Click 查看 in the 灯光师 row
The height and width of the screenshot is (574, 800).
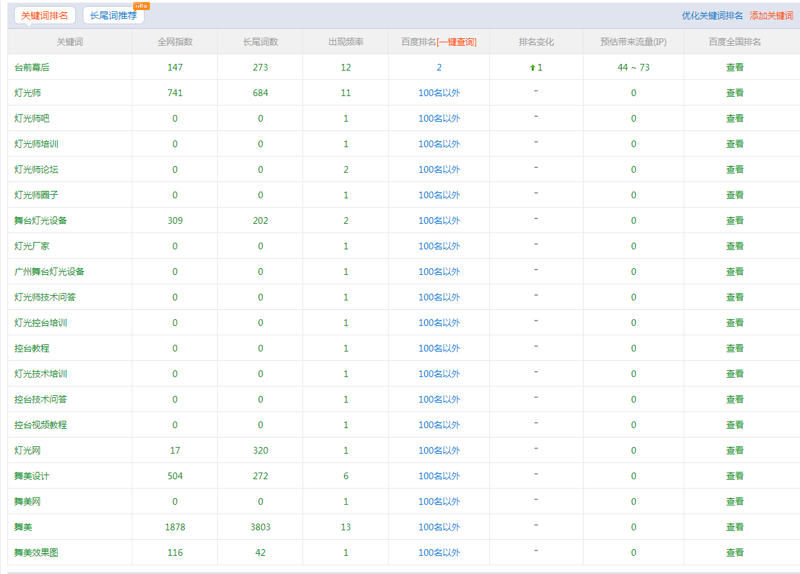click(734, 93)
